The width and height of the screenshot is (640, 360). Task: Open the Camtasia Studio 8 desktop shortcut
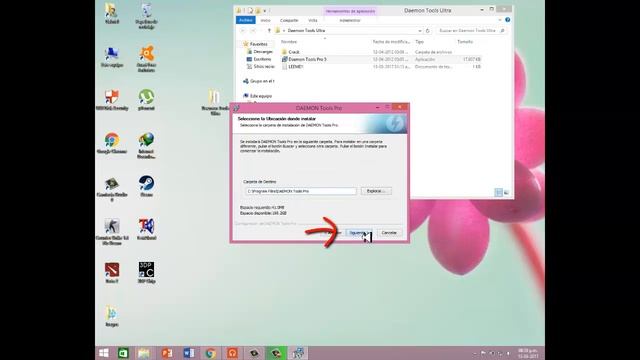tap(112, 189)
